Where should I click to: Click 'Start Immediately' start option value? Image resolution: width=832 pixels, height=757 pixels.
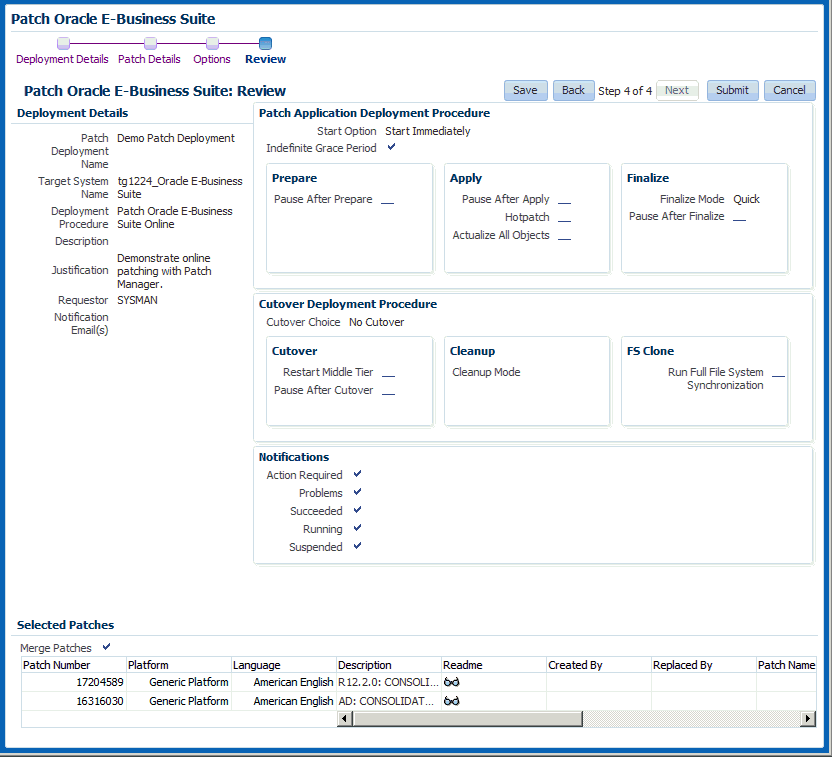coord(428,131)
